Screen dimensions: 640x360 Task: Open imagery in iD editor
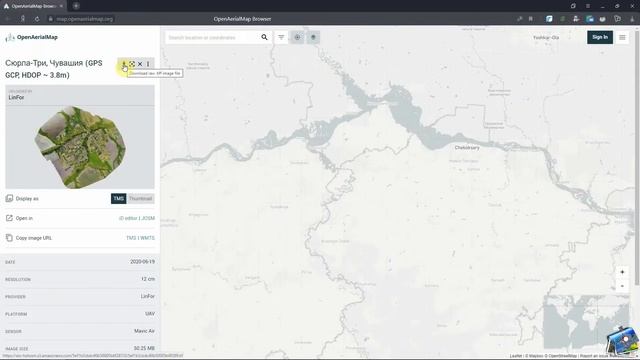[x=127, y=218]
